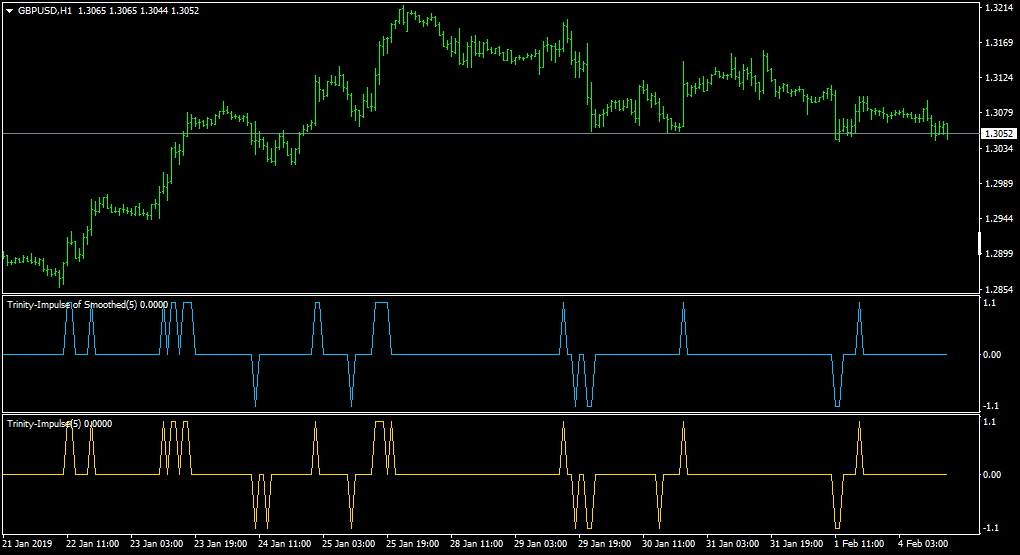The height and width of the screenshot is (555, 1020).
Task: Select the GBPUSD,H1 chart title text
Action: (45, 11)
